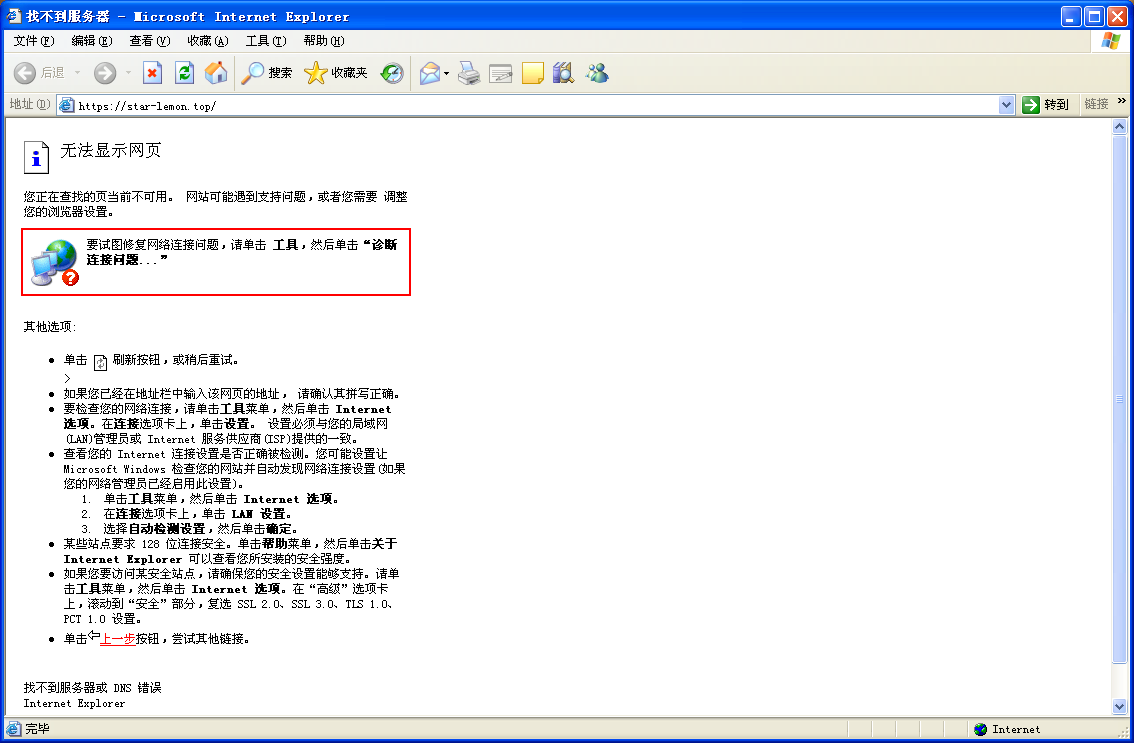Click the 找不到服务器或 DNS 错误 text
Viewport: 1134px width, 743px height.
pos(93,688)
